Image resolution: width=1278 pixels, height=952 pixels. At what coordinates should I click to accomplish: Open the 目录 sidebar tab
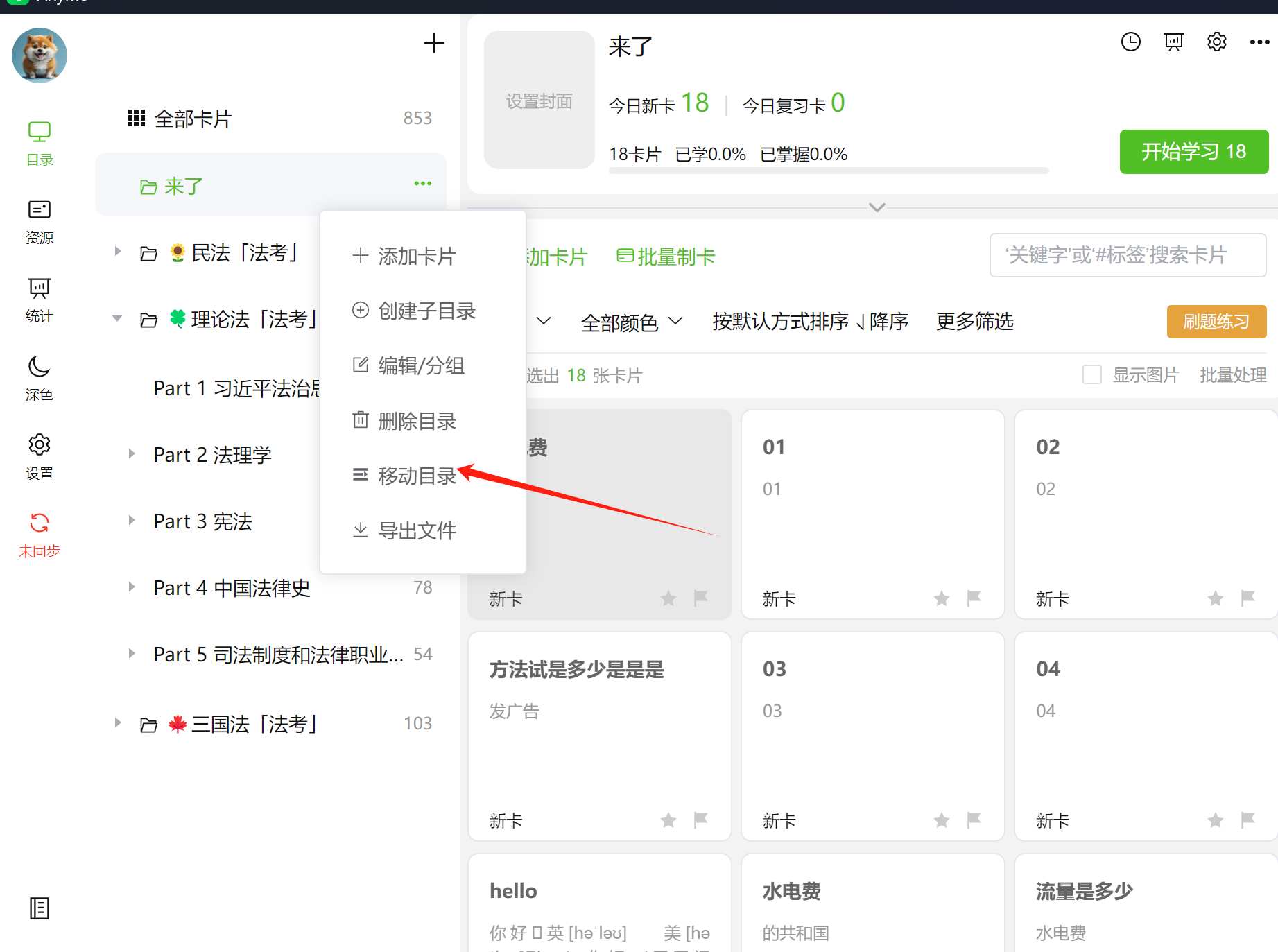40,144
